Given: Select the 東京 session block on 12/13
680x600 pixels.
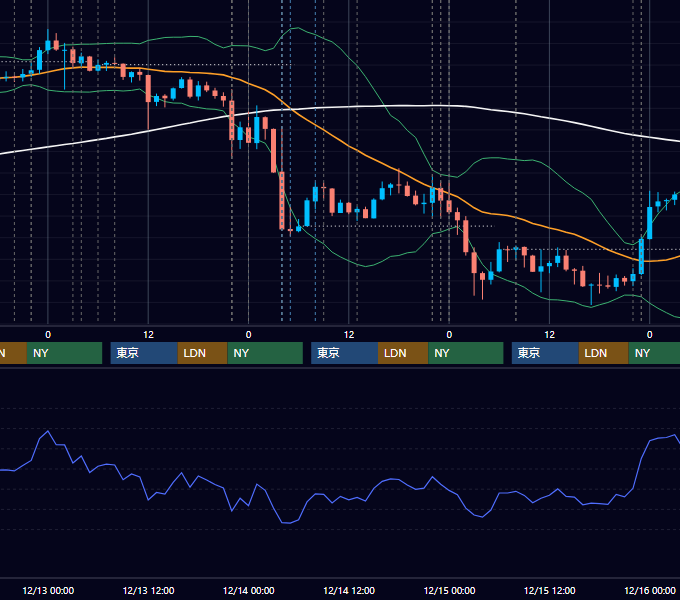Looking at the screenshot, I should 144,353.
